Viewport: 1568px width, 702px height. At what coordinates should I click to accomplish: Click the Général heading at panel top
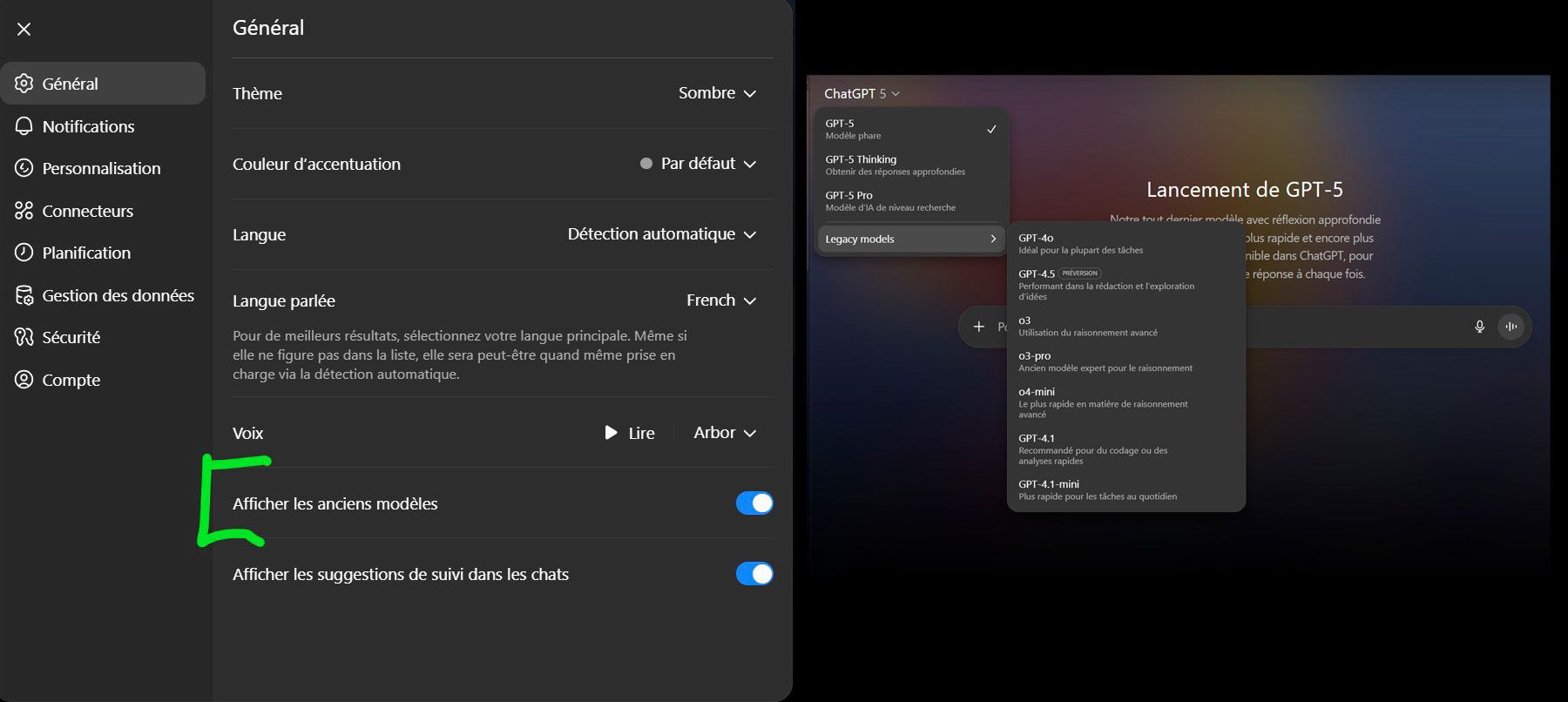point(268,28)
